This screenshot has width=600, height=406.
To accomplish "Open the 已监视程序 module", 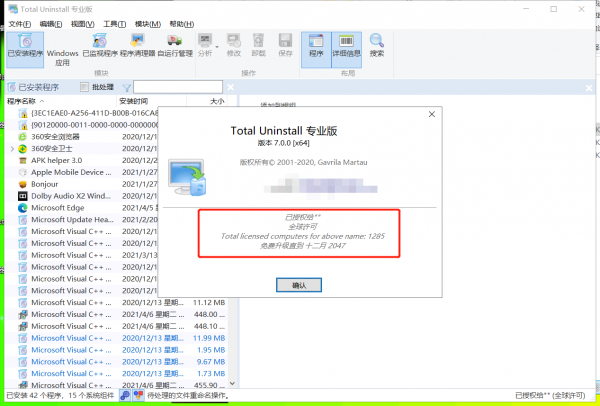I will [100, 50].
